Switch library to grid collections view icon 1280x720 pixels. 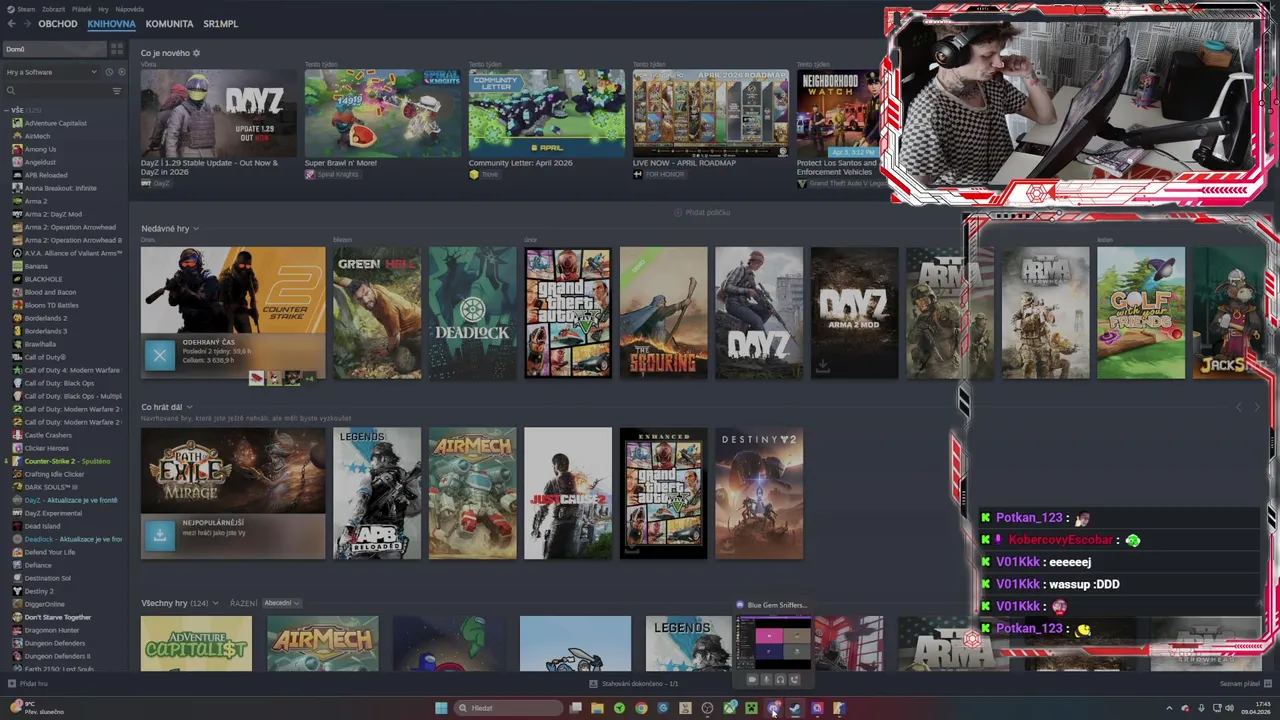pos(117,49)
